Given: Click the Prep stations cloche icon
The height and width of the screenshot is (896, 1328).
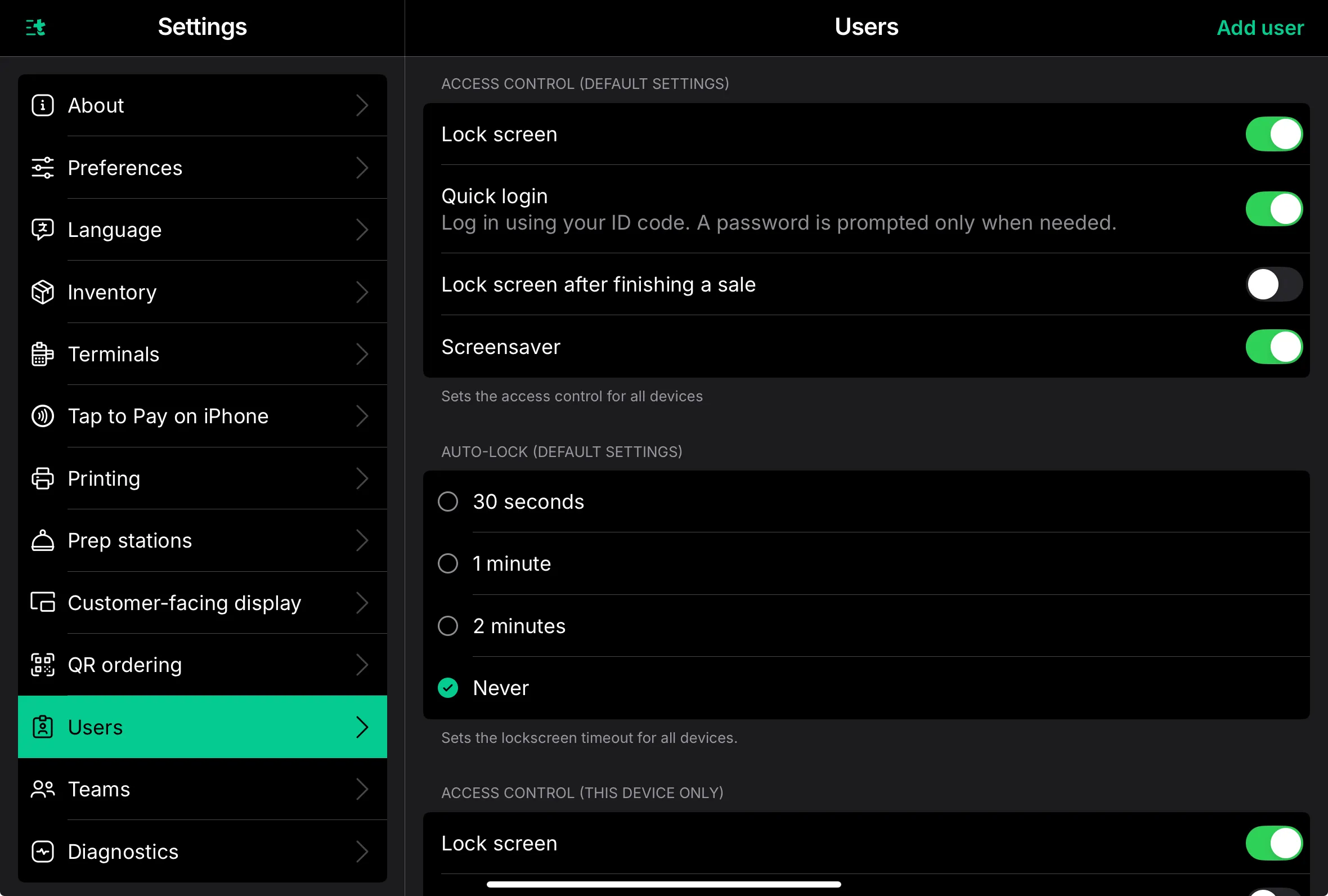Looking at the screenshot, I should [43, 540].
